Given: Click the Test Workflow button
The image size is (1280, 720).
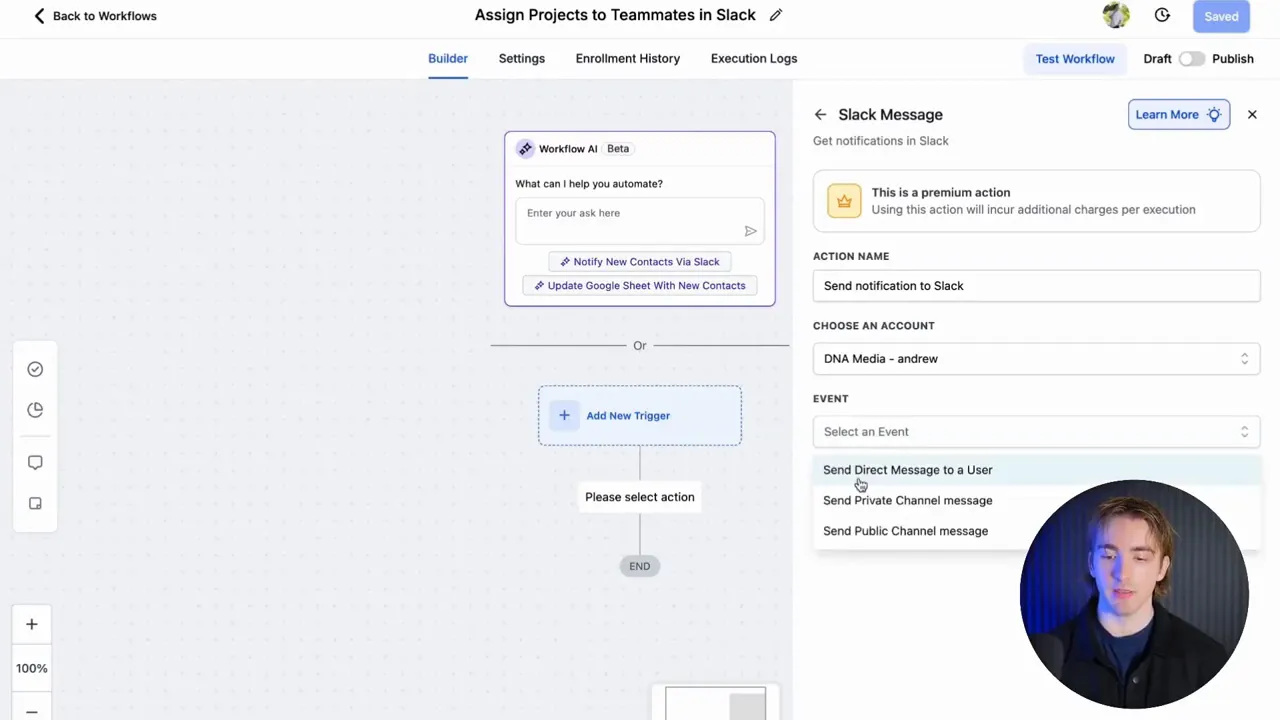Looking at the screenshot, I should (x=1075, y=59).
